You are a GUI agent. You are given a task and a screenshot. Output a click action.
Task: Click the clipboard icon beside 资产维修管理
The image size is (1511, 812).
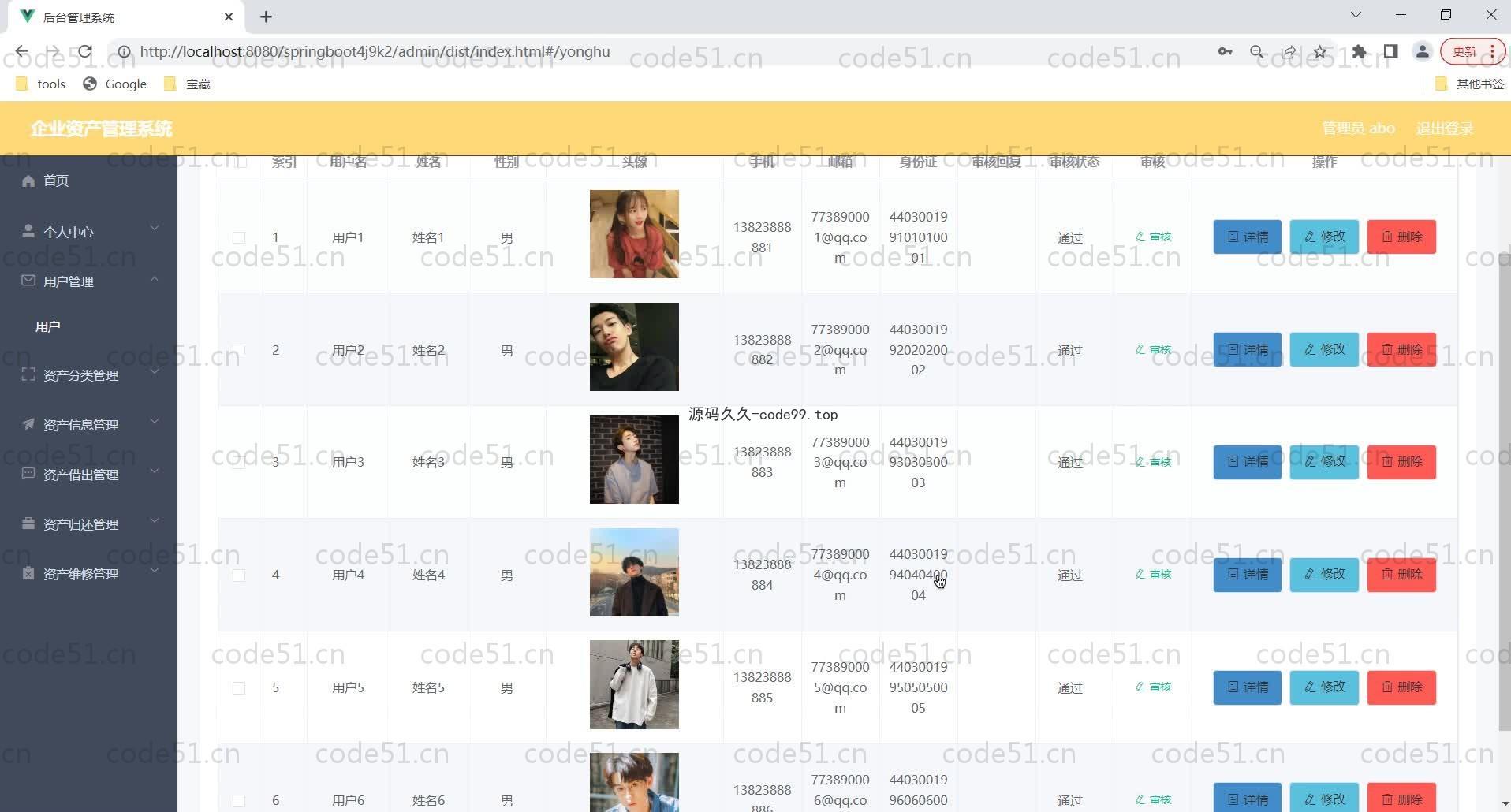coord(28,573)
